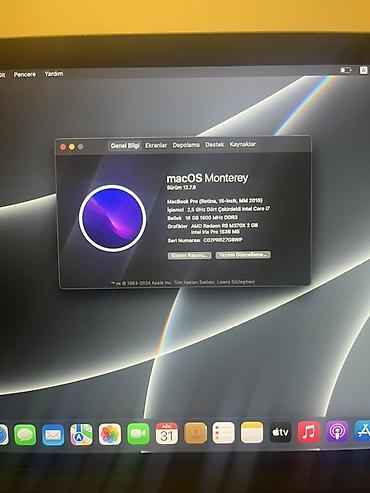This screenshot has width=370, height=493.
Task: Click the Yazılım Güncelleme button
Action: (243, 255)
